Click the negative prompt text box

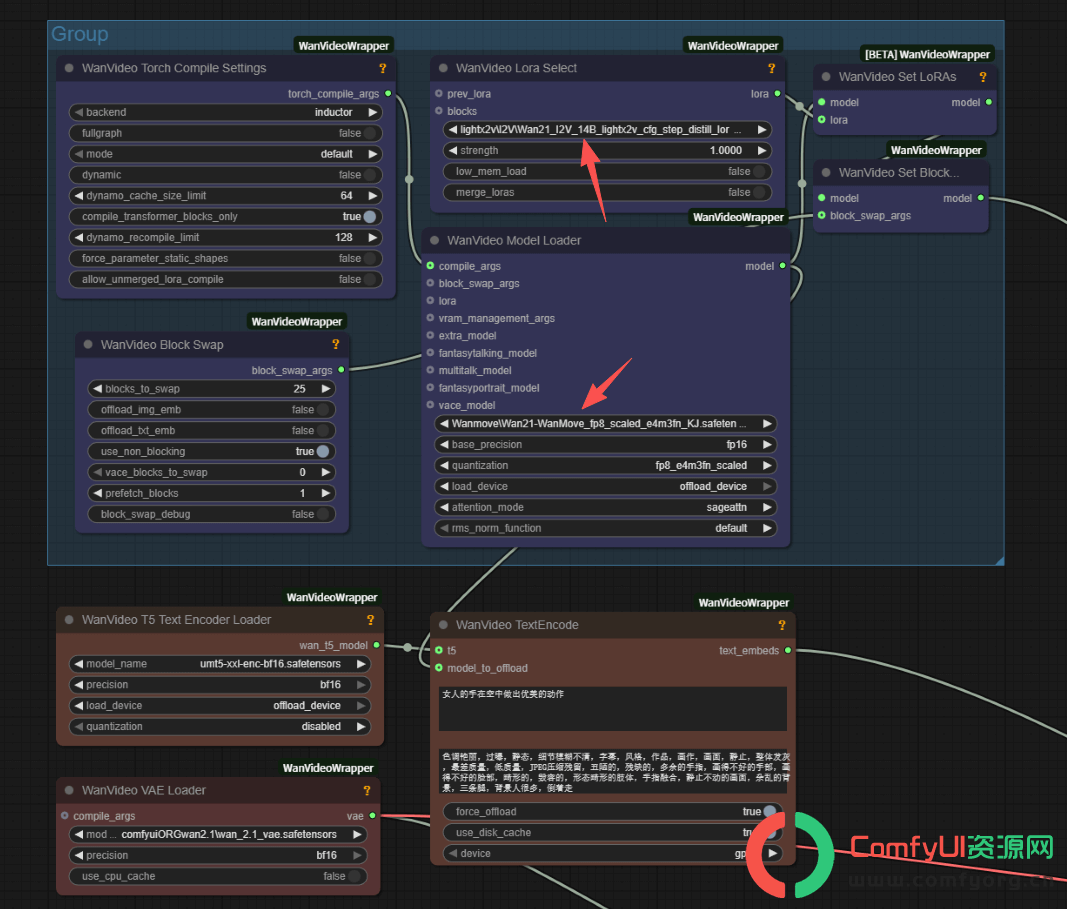(x=612, y=772)
